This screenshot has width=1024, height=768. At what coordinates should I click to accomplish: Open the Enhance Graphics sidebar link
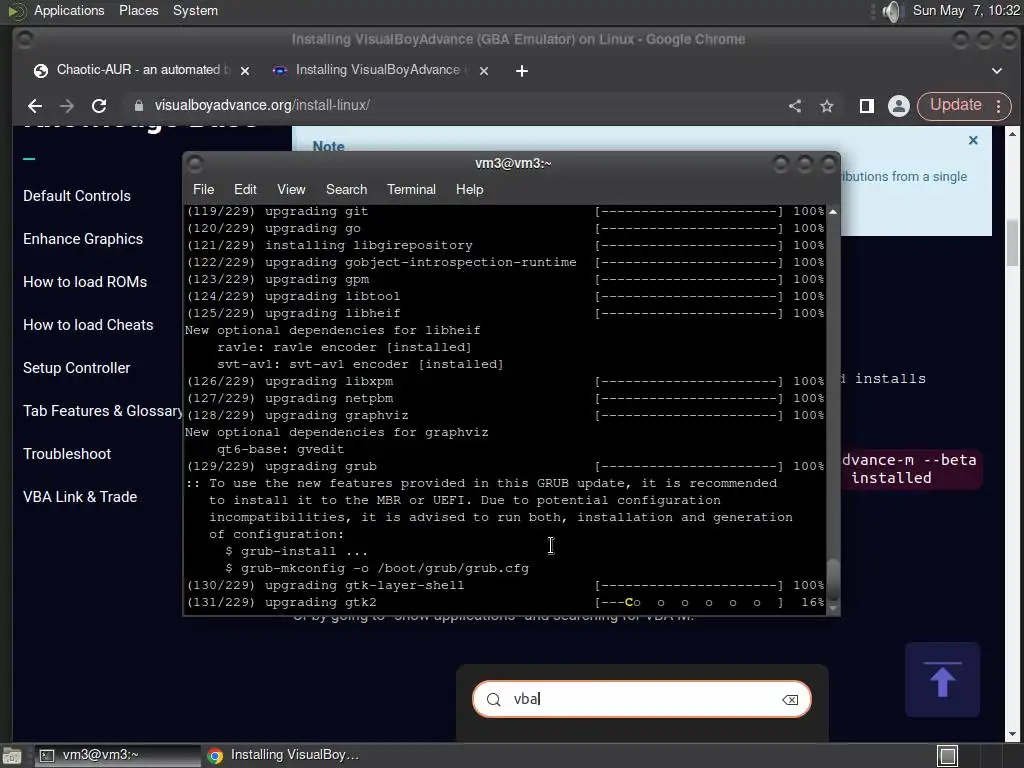click(83, 239)
